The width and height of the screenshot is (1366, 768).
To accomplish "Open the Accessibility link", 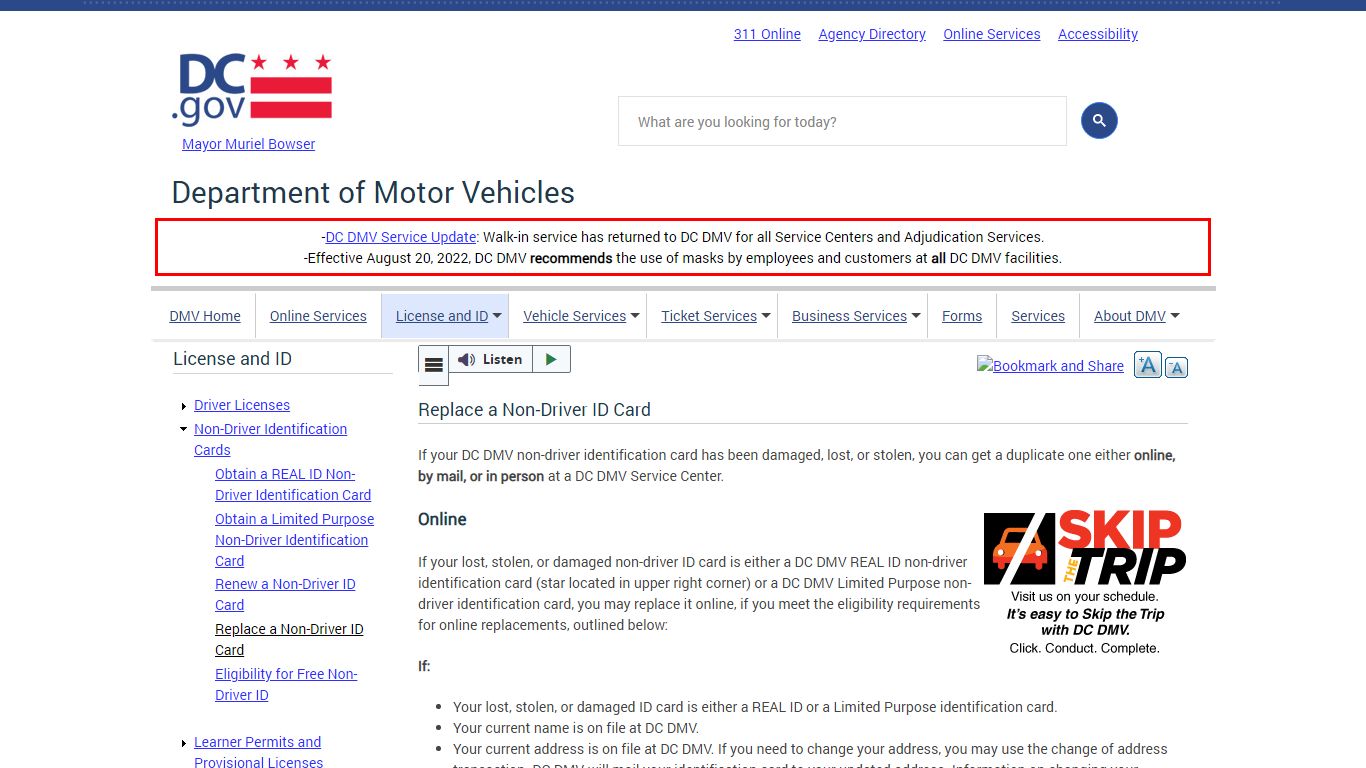I will pyautogui.click(x=1098, y=34).
